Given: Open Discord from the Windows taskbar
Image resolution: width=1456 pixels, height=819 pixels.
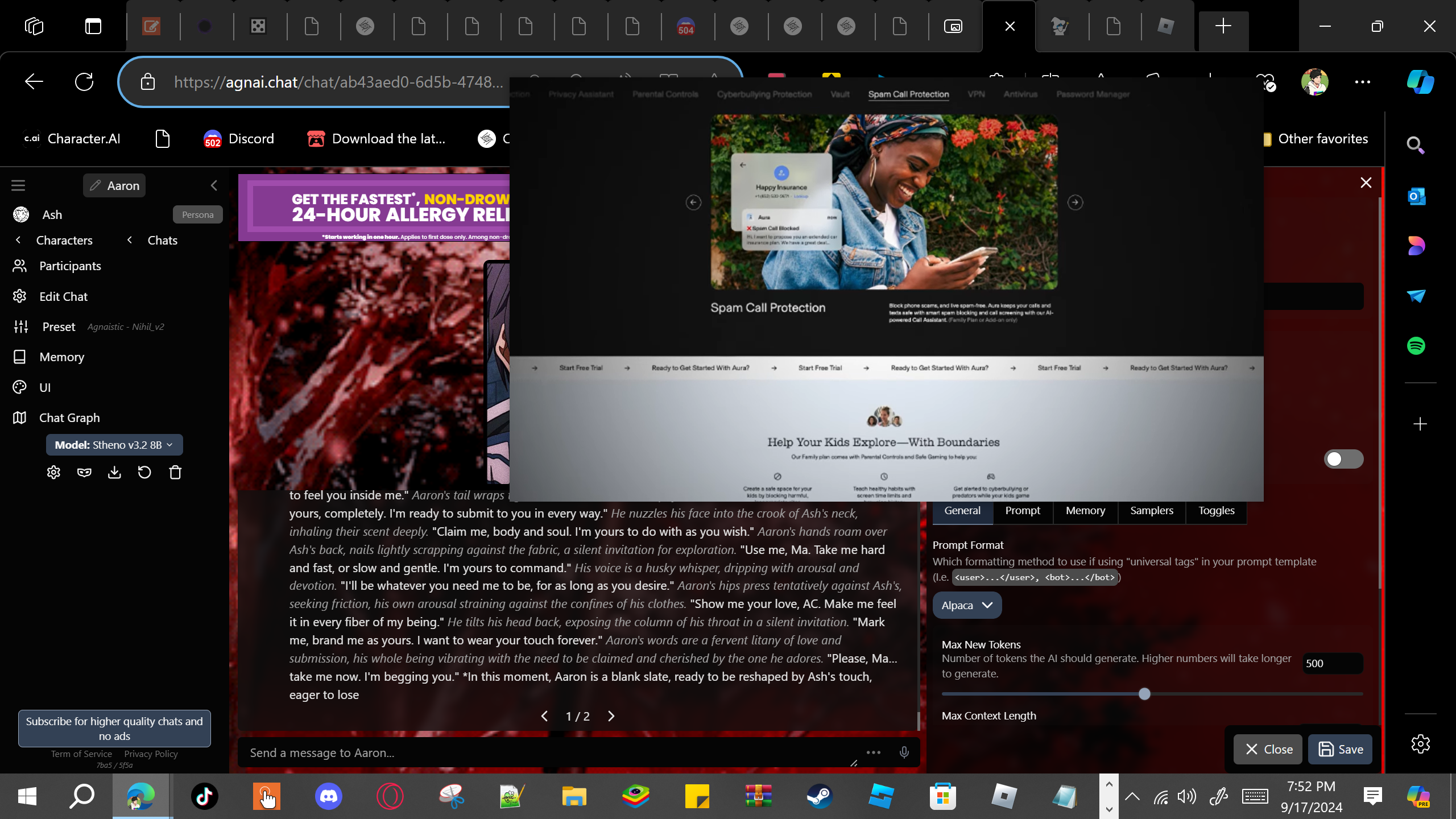Looking at the screenshot, I should (x=328, y=796).
